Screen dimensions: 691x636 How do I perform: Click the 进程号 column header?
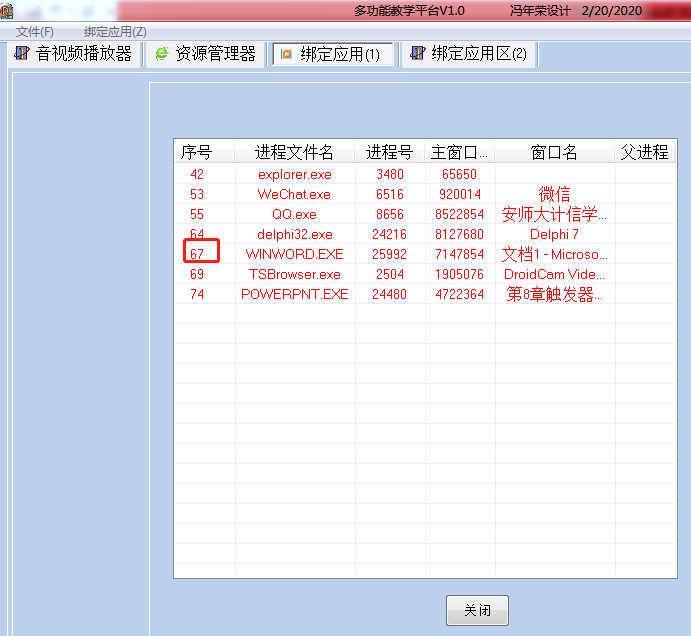[x=390, y=152]
